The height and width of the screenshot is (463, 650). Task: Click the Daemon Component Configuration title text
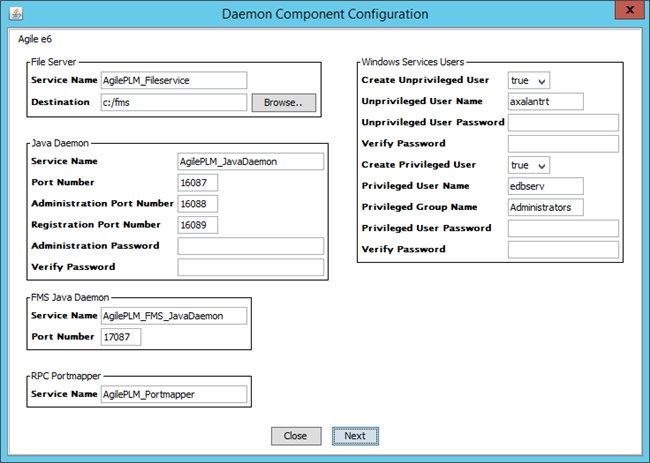click(325, 14)
